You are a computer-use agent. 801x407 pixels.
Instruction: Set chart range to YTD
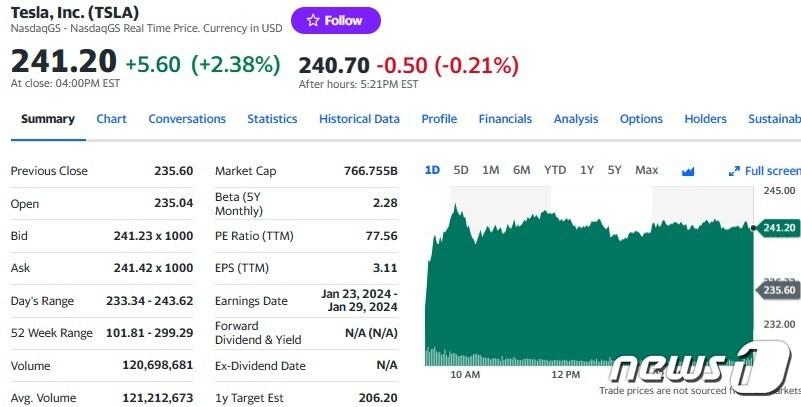point(555,170)
